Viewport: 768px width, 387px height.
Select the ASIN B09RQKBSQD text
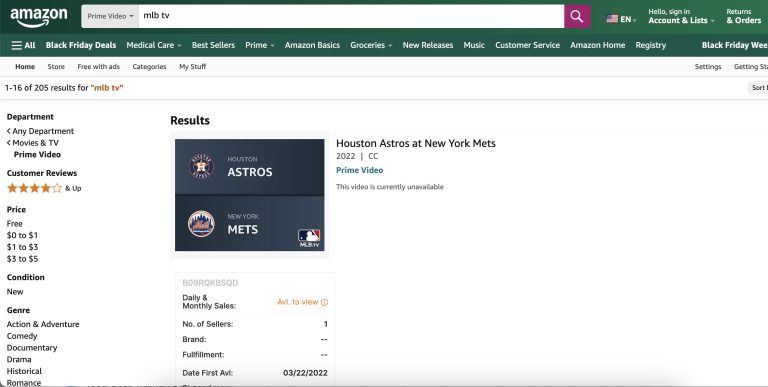(210, 283)
